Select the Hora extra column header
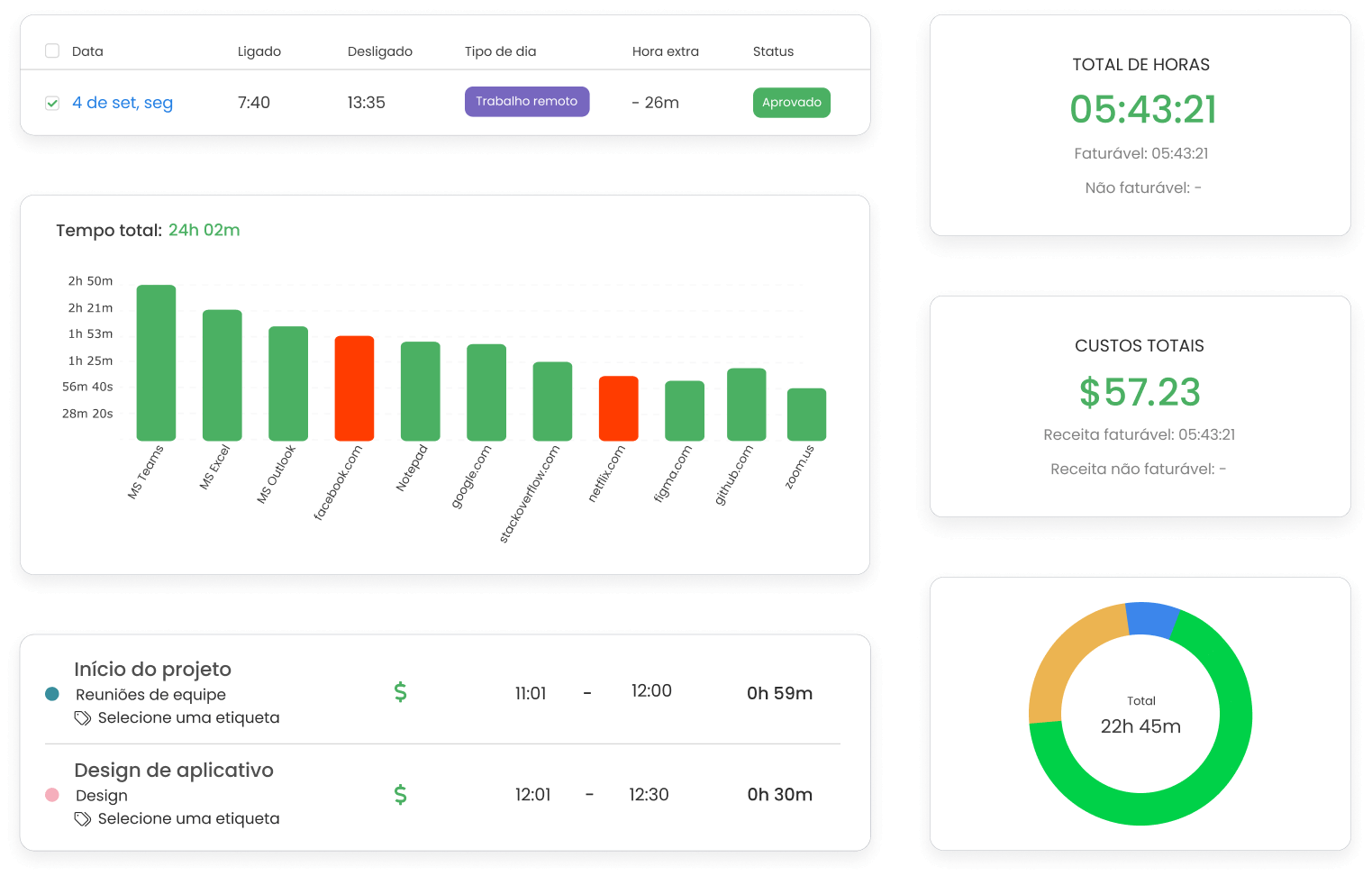 tap(666, 51)
